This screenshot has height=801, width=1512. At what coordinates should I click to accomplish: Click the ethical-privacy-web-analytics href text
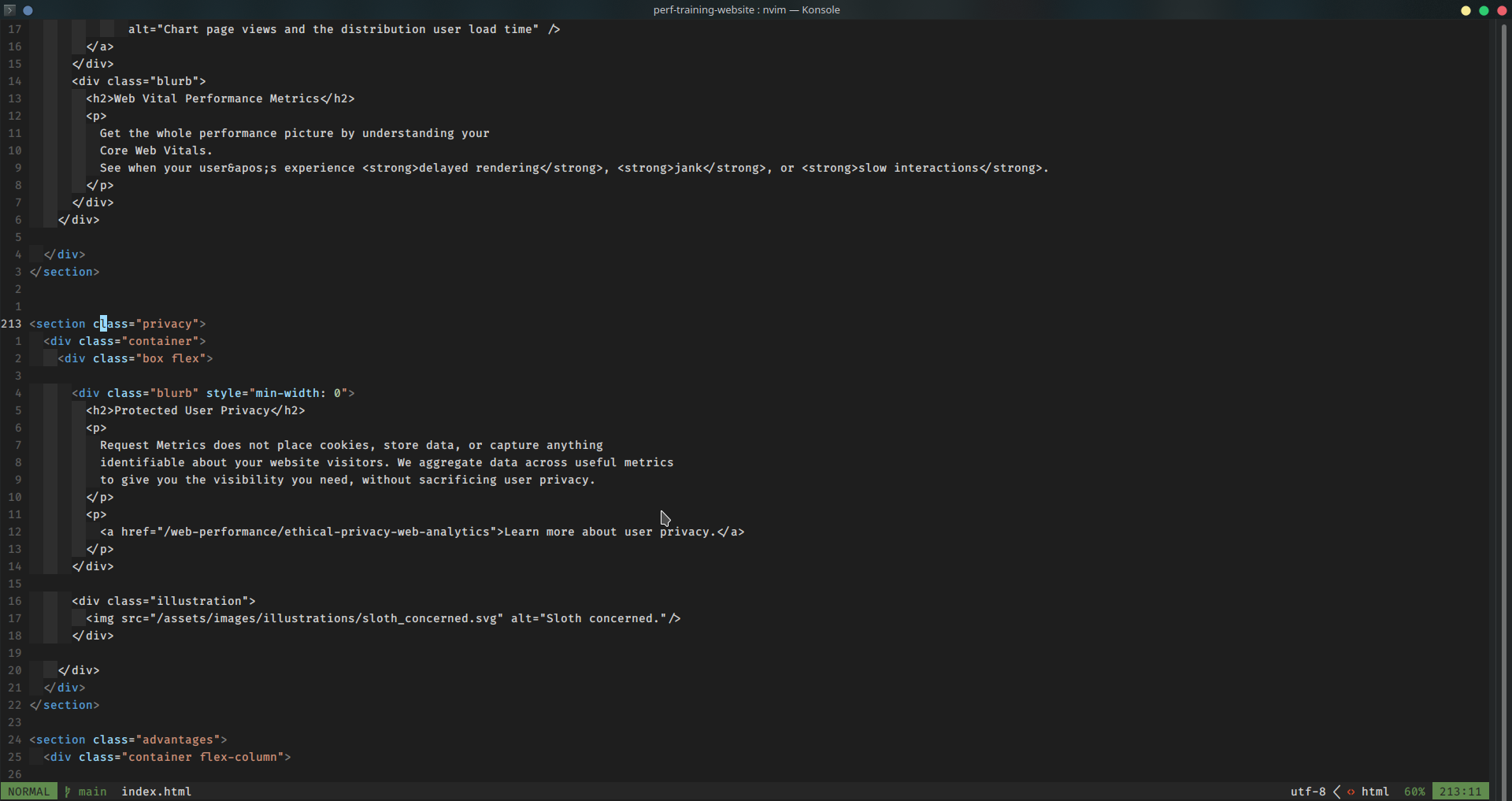[x=328, y=532]
